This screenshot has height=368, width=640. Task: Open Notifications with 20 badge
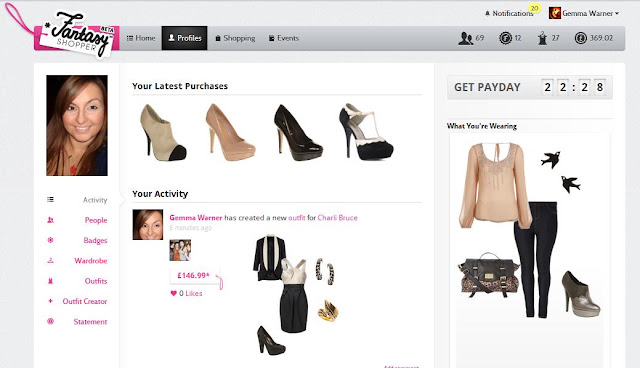tap(512, 13)
